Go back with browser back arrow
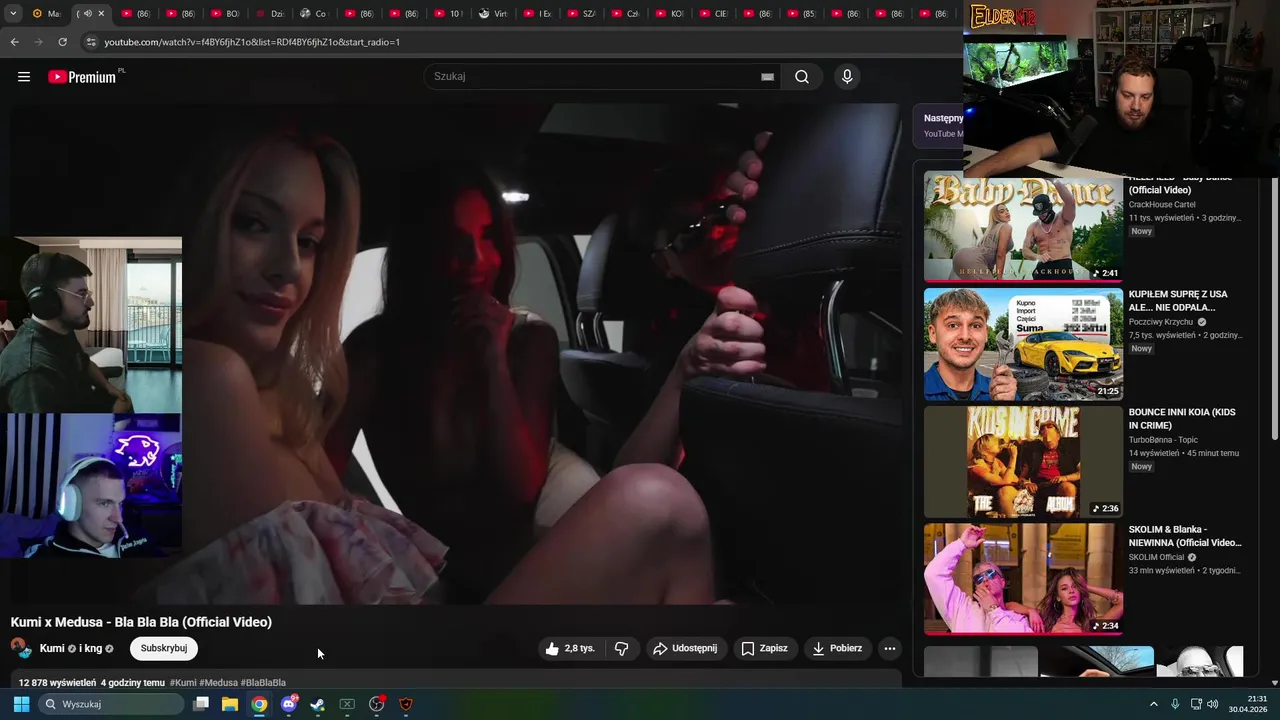 pyautogui.click(x=14, y=42)
